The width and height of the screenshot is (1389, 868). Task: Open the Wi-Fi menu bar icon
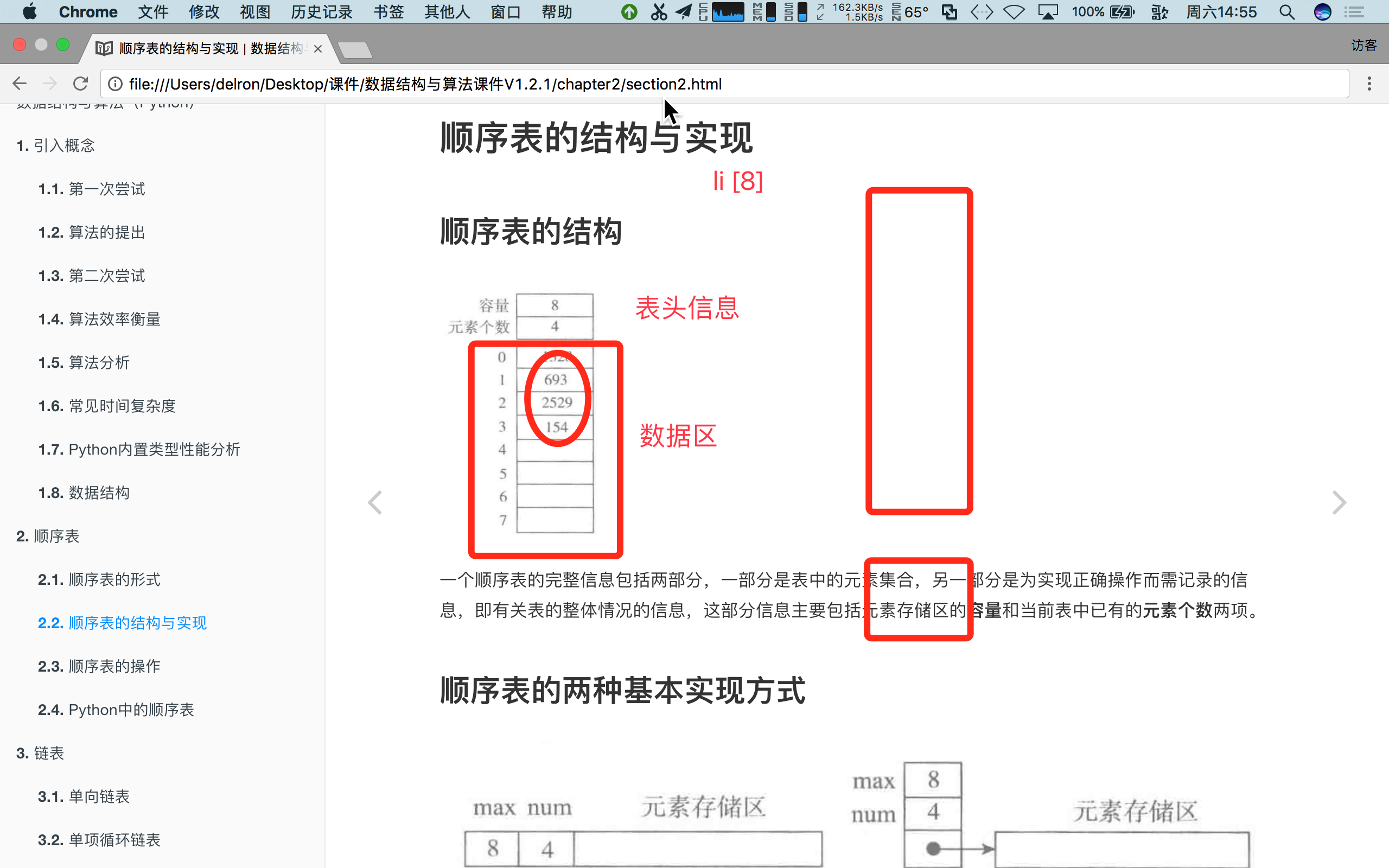1014,12
